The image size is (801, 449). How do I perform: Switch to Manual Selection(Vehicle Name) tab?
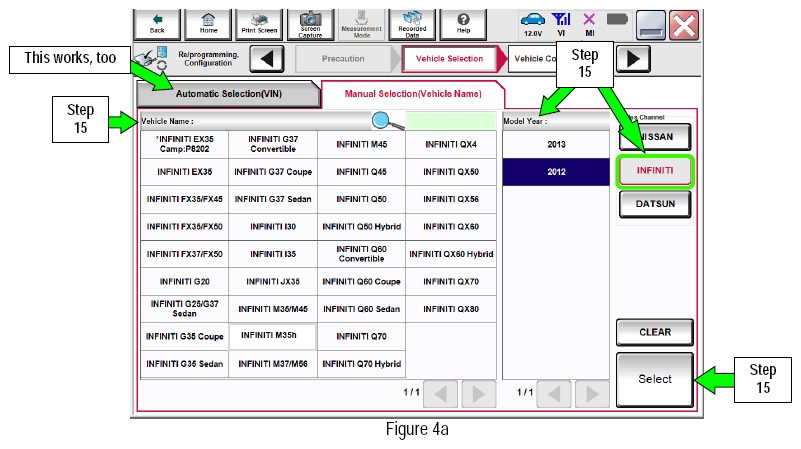coord(413,94)
